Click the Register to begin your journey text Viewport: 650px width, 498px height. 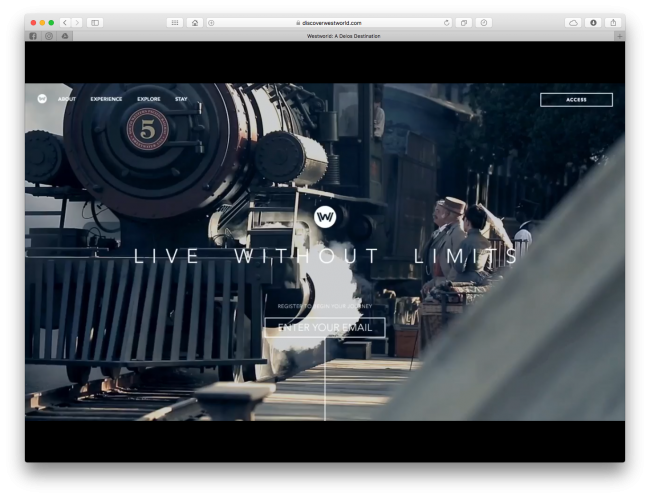pyautogui.click(x=325, y=306)
